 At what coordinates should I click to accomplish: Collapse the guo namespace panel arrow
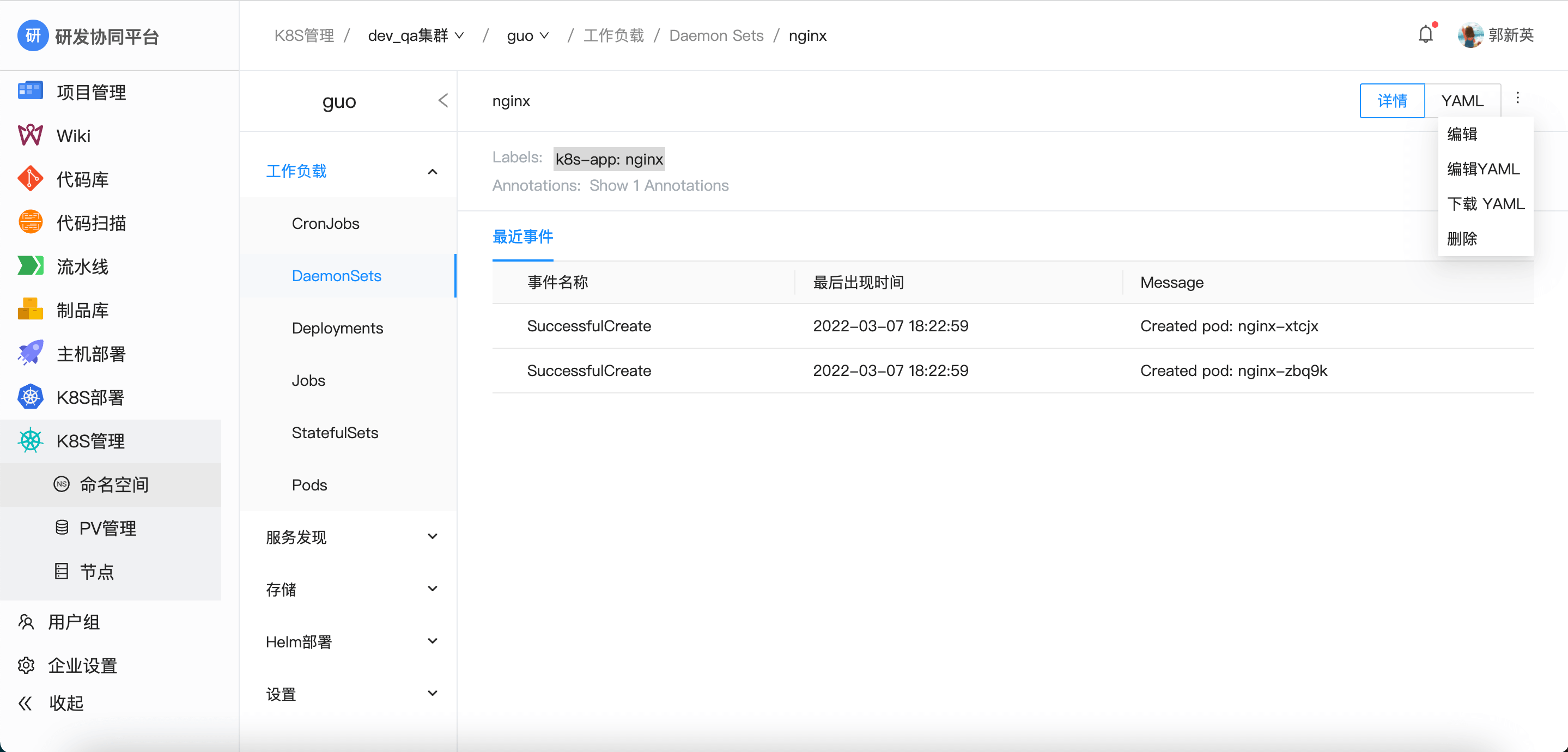point(443,100)
